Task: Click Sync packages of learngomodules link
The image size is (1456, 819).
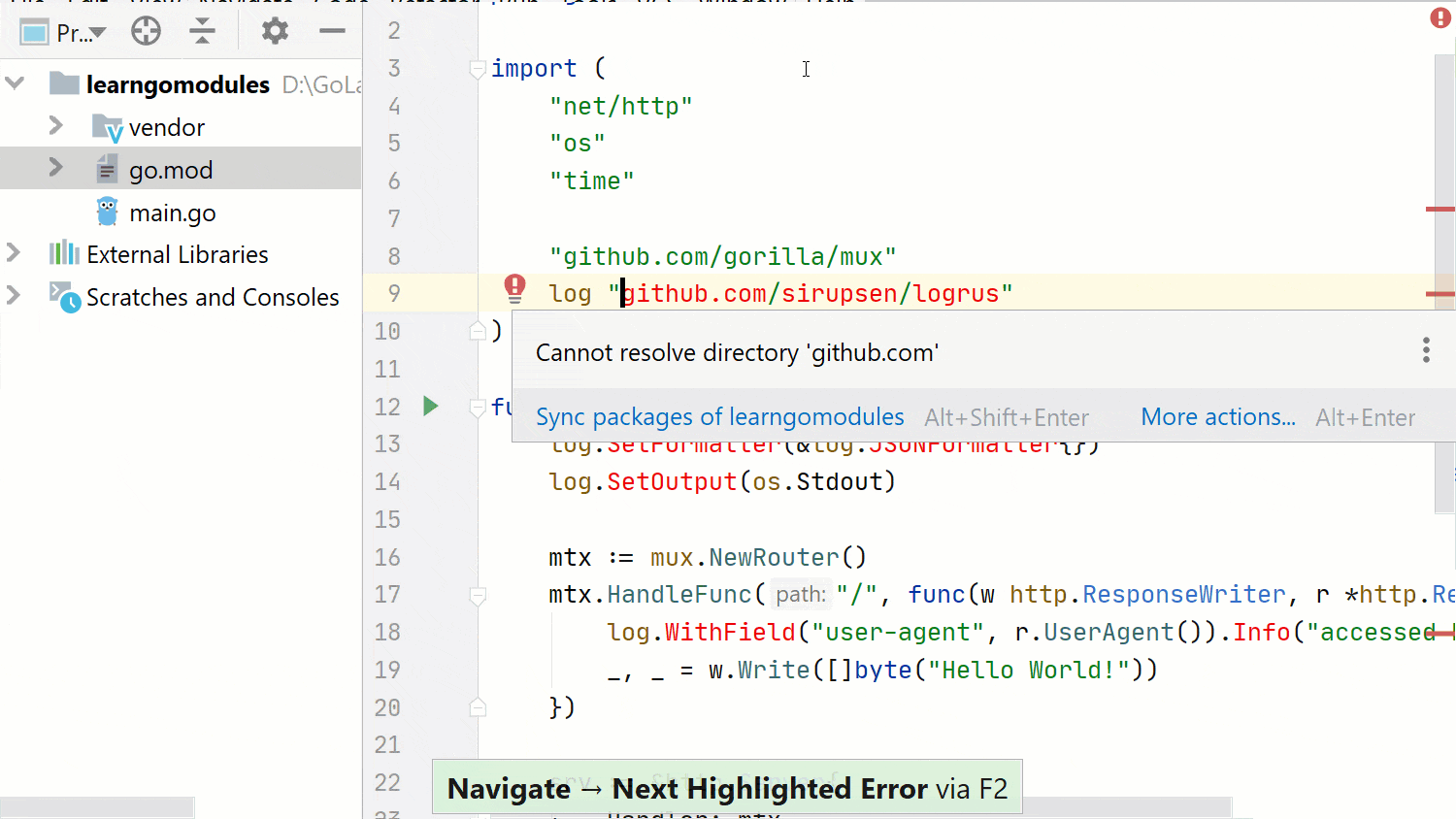Action: (719, 417)
